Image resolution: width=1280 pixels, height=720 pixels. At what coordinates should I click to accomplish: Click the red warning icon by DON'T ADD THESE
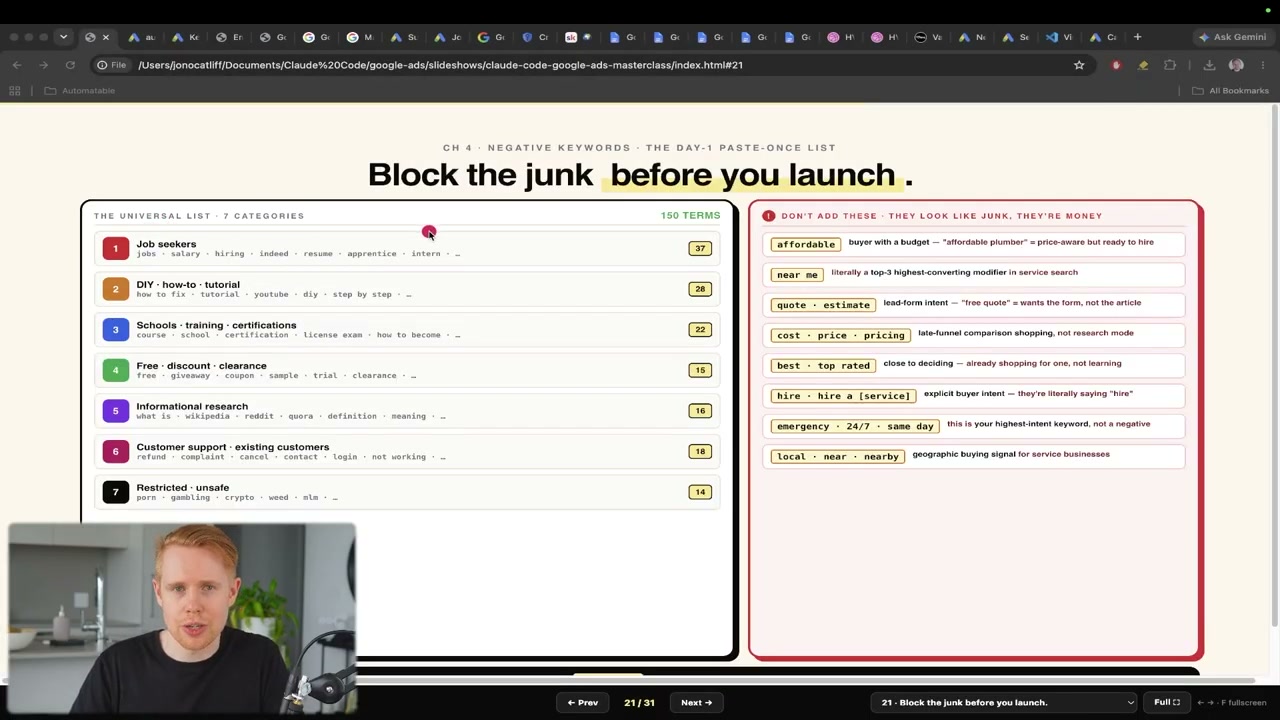coord(768,216)
